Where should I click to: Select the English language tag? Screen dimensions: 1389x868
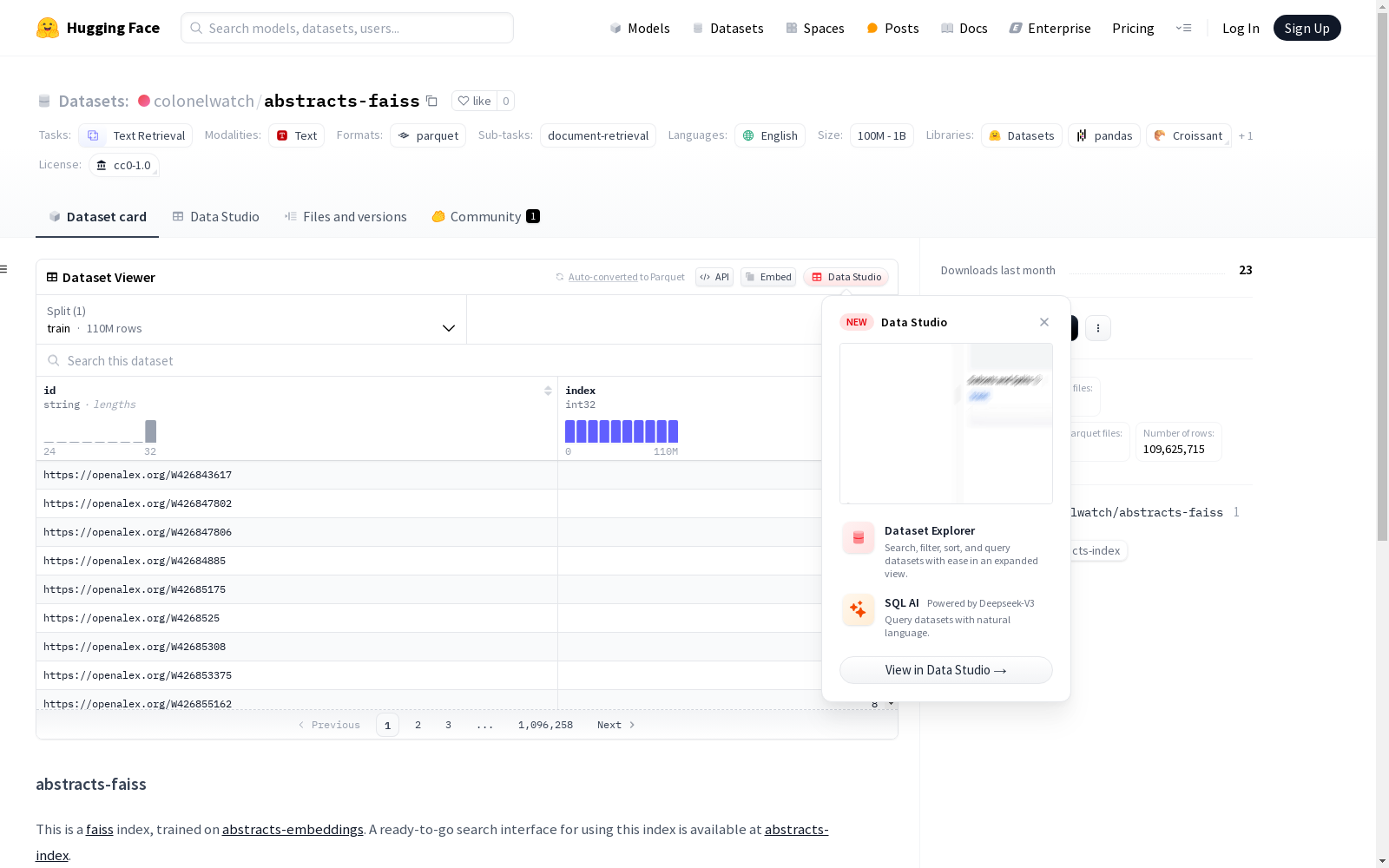(770, 135)
